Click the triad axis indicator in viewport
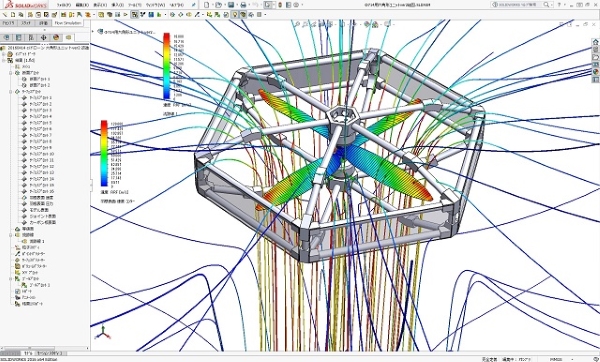The width and height of the screenshot is (600, 362). click(103, 333)
